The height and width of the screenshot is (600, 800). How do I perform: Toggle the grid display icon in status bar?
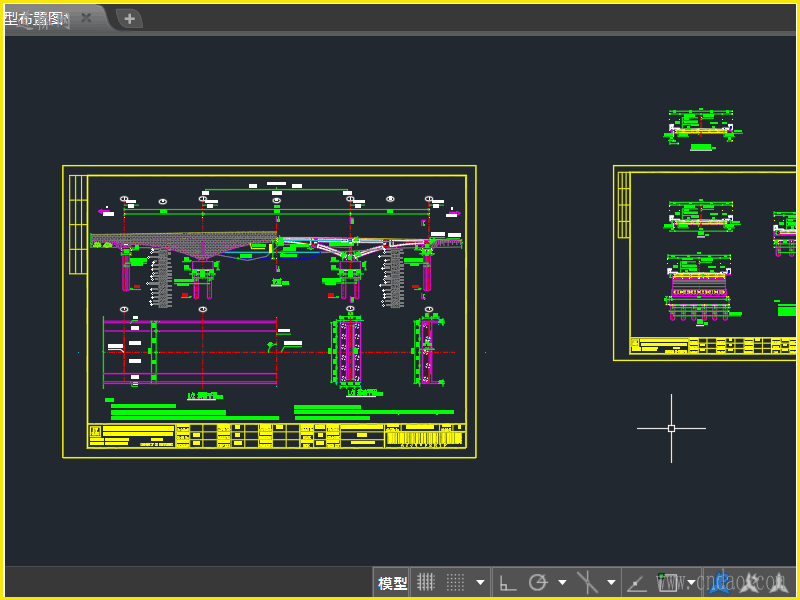point(425,582)
